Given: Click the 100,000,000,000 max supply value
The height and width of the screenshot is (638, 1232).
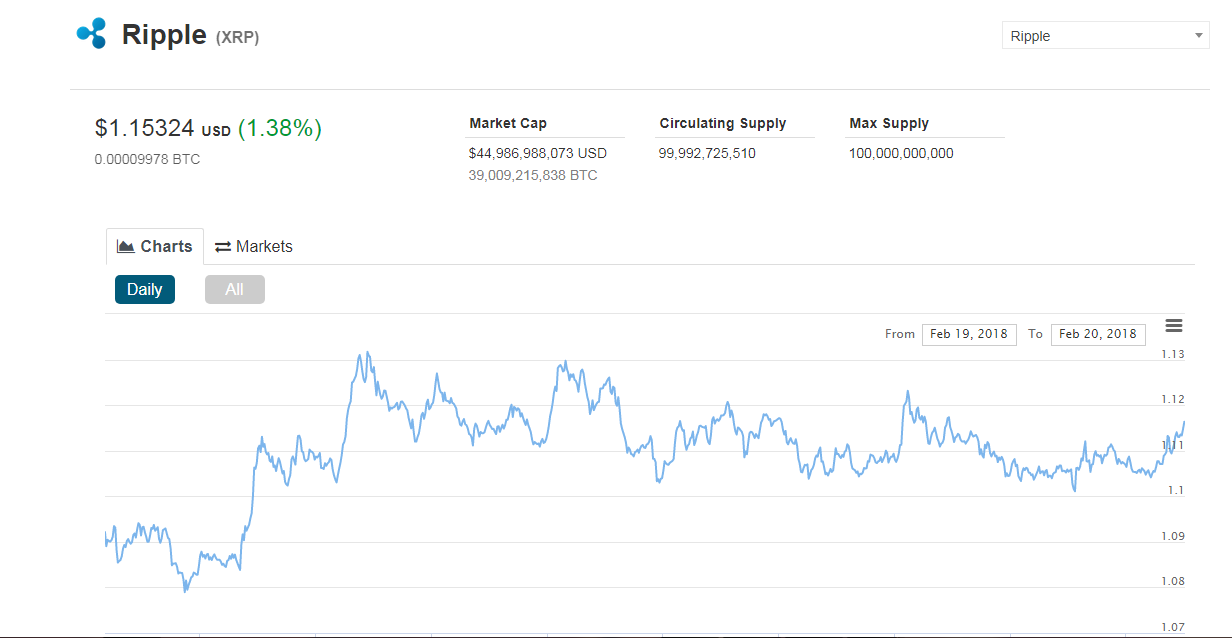Looking at the screenshot, I should tap(901, 153).
